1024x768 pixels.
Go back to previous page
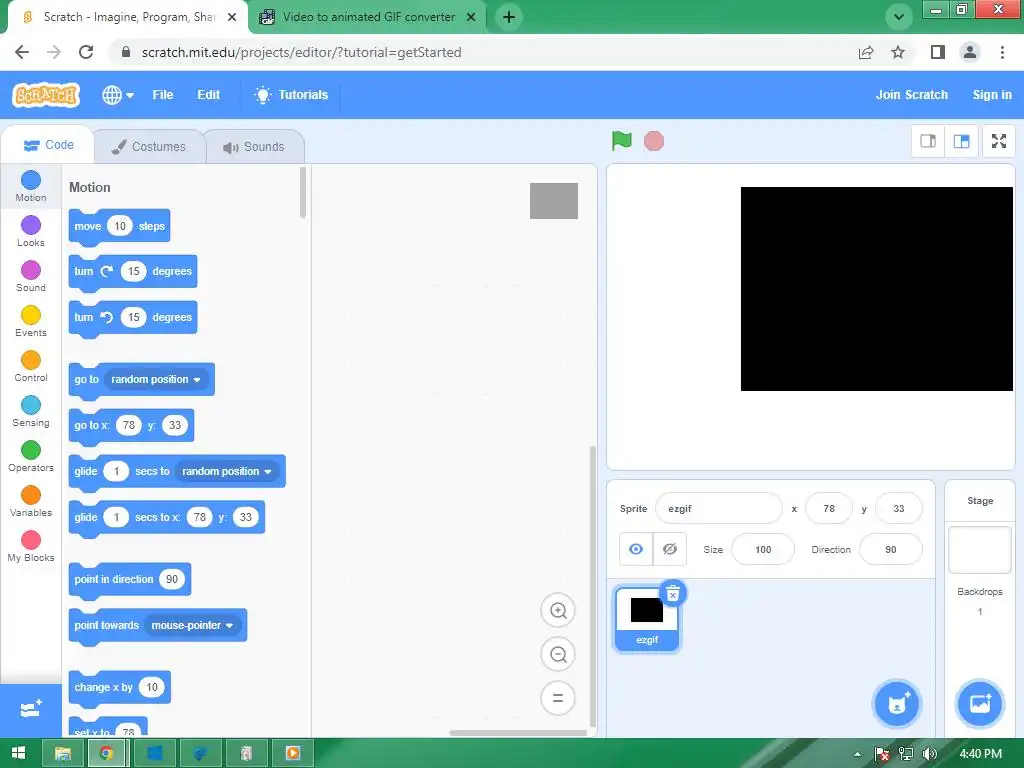click(22, 52)
